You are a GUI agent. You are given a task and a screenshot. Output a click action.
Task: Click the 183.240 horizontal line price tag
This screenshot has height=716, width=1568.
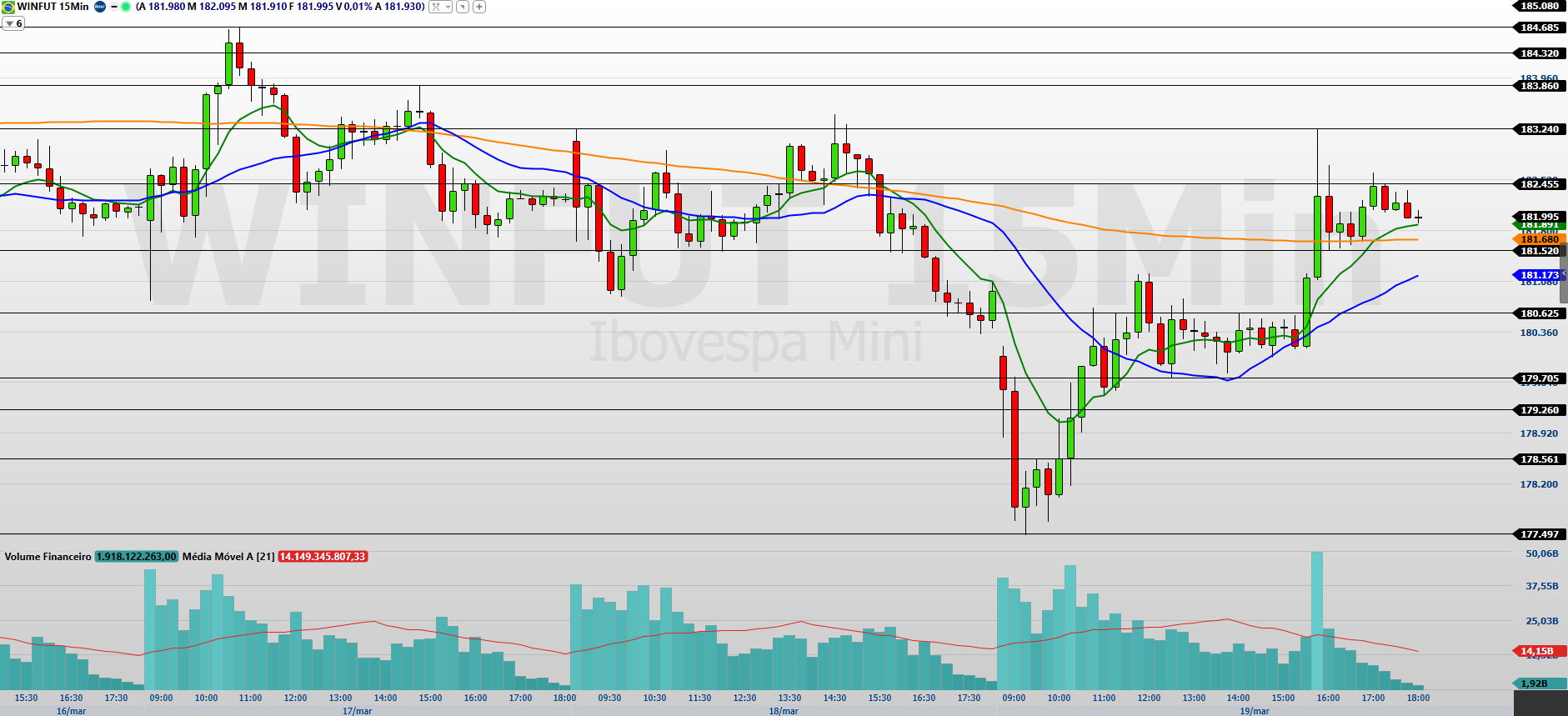click(x=1538, y=129)
